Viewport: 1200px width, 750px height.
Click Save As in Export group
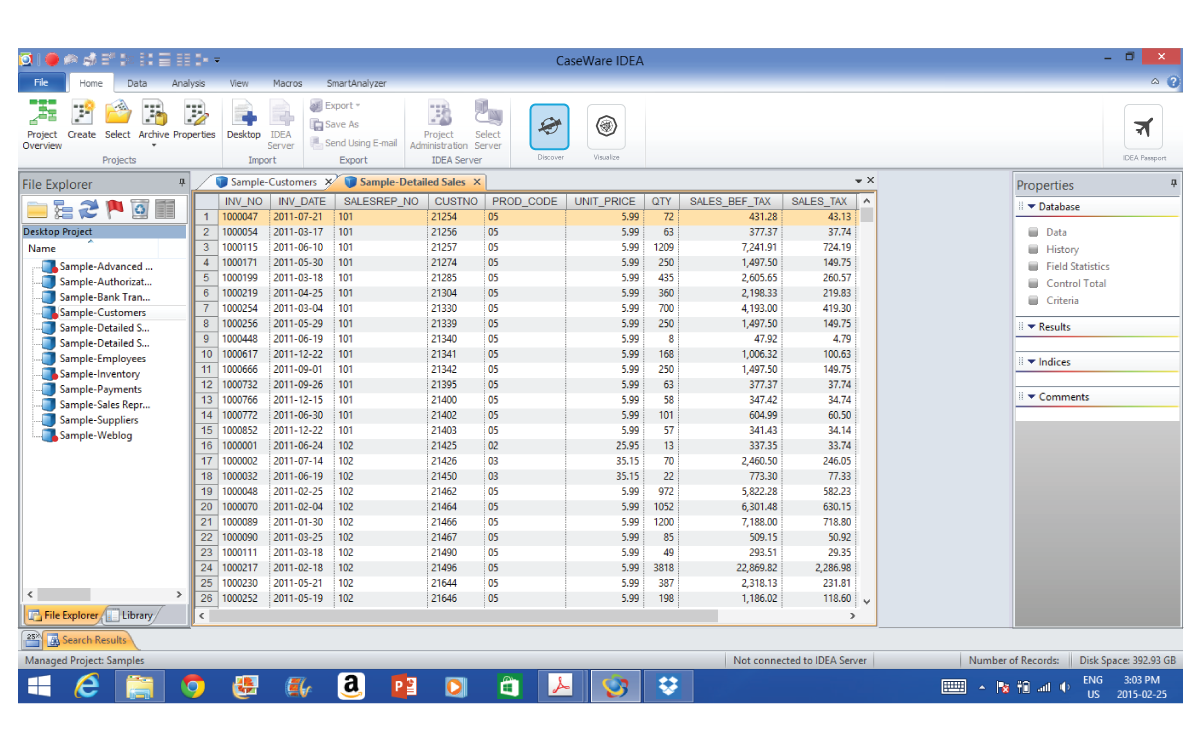tap(334, 124)
